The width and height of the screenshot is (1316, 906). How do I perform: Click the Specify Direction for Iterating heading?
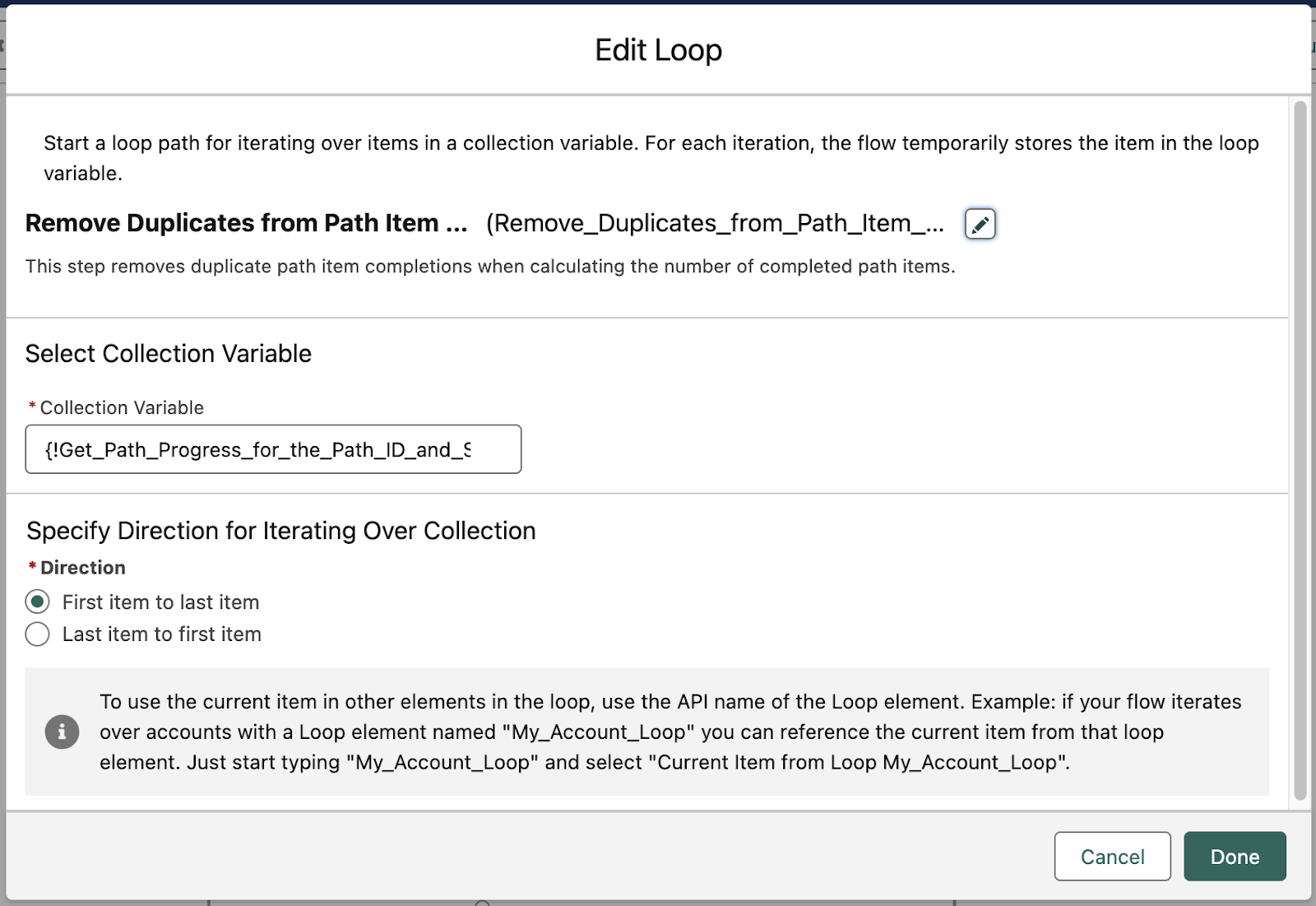281,531
